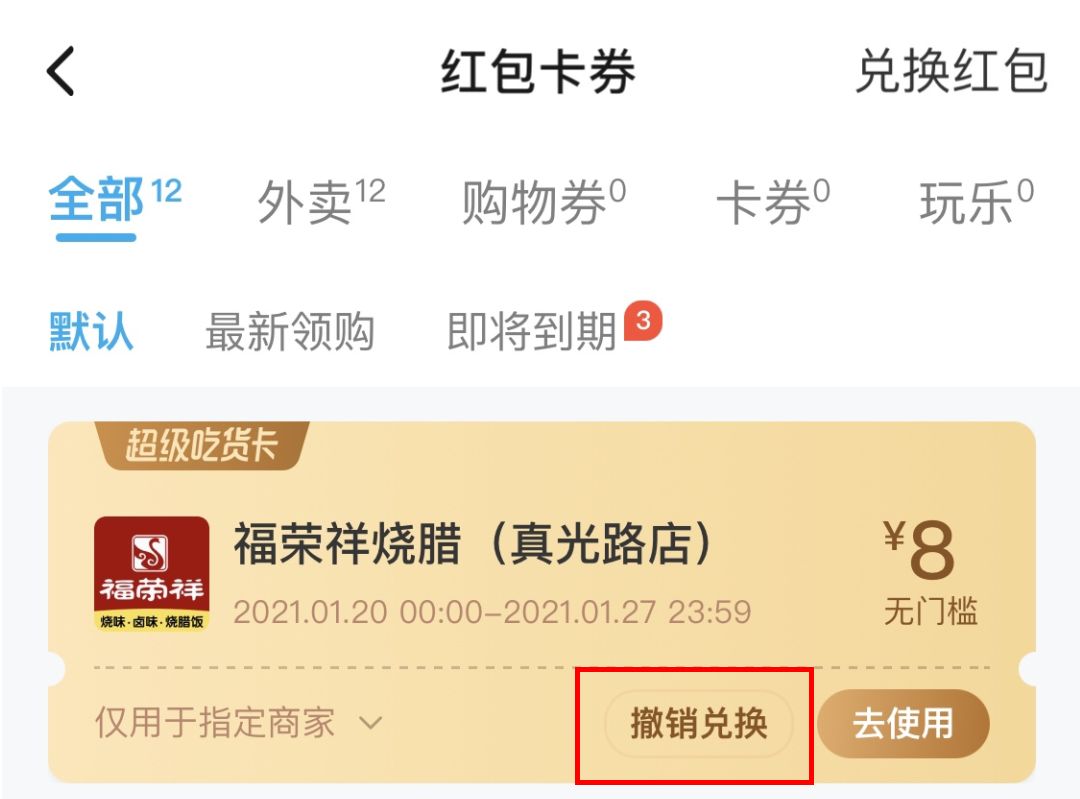1080x799 pixels.
Task: Sort coupons by 默认
Action: (91, 331)
